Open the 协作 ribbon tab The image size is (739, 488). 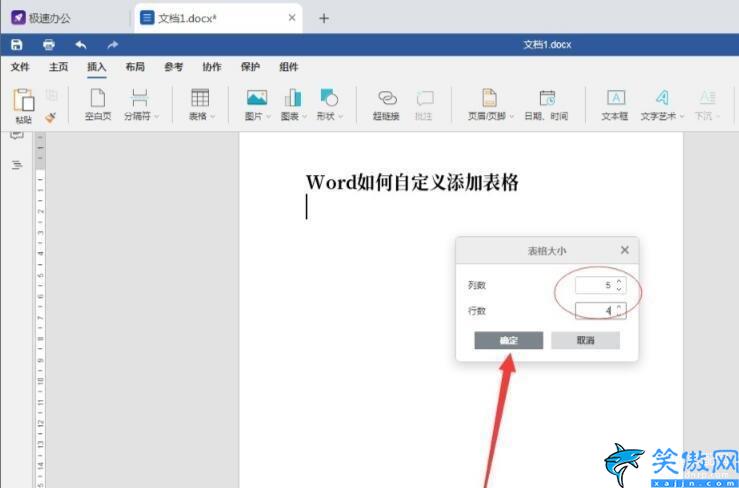pos(212,67)
